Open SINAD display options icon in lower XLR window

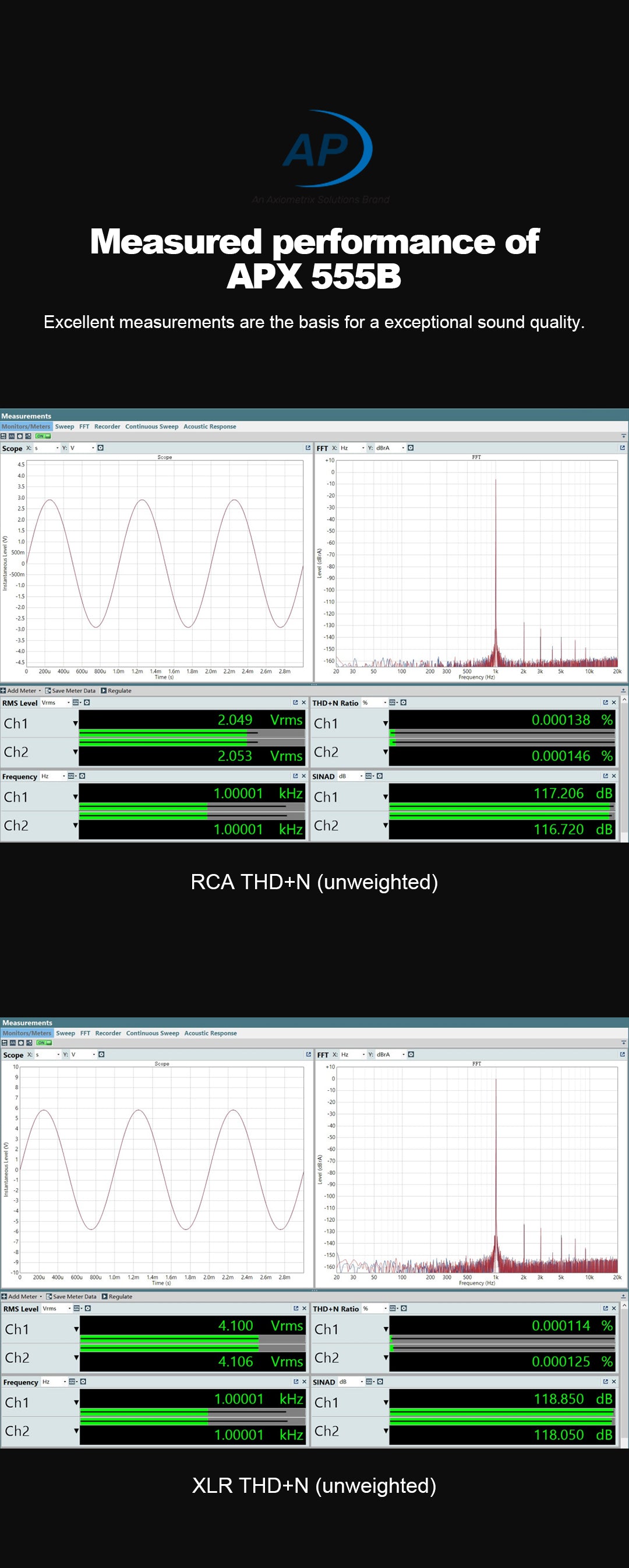370,1382
